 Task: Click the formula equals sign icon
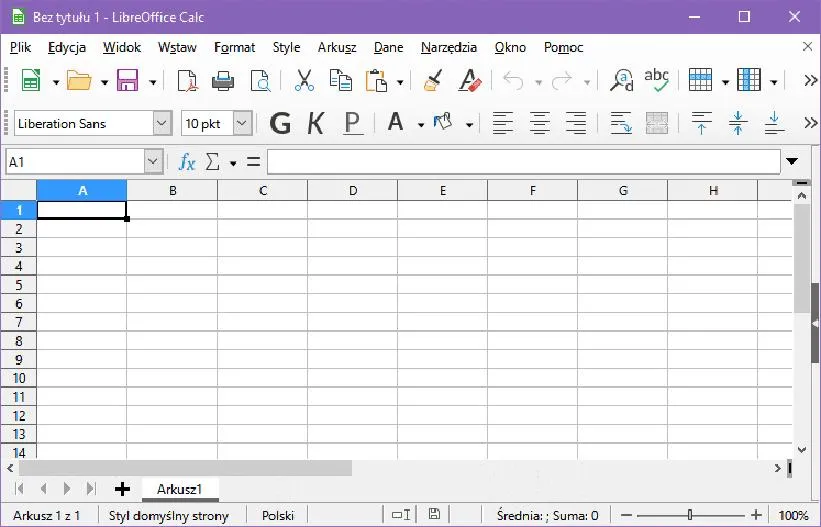coord(253,162)
